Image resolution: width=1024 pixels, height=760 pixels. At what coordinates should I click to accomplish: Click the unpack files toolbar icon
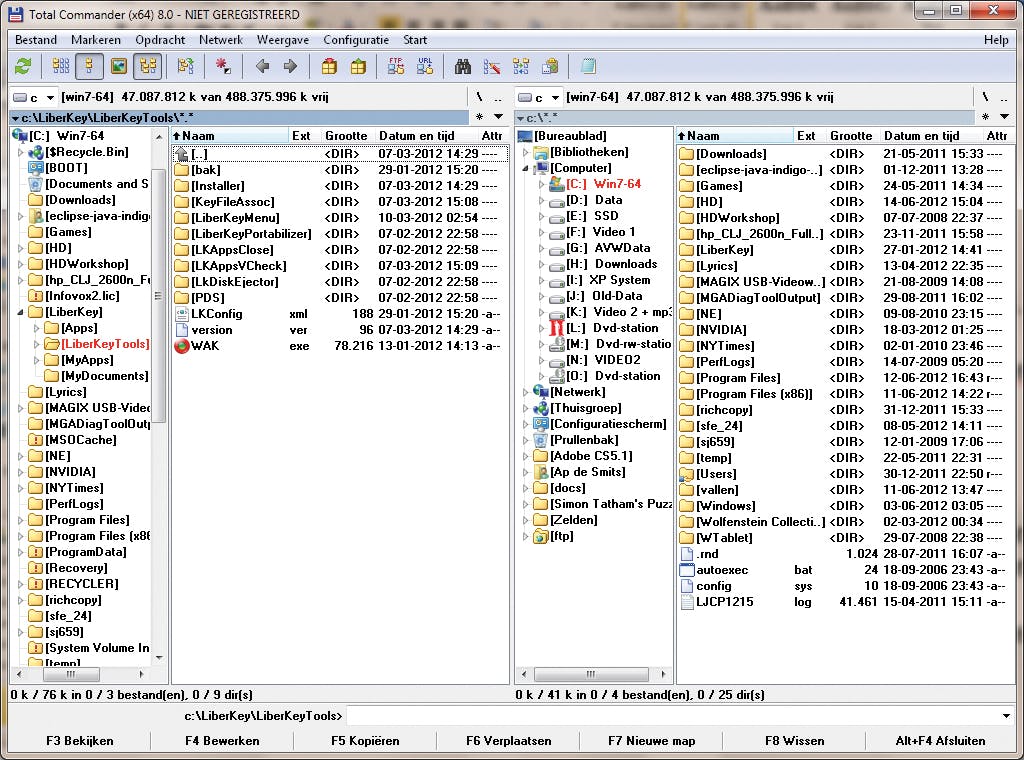pyautogui.click(x=359, y=66)
